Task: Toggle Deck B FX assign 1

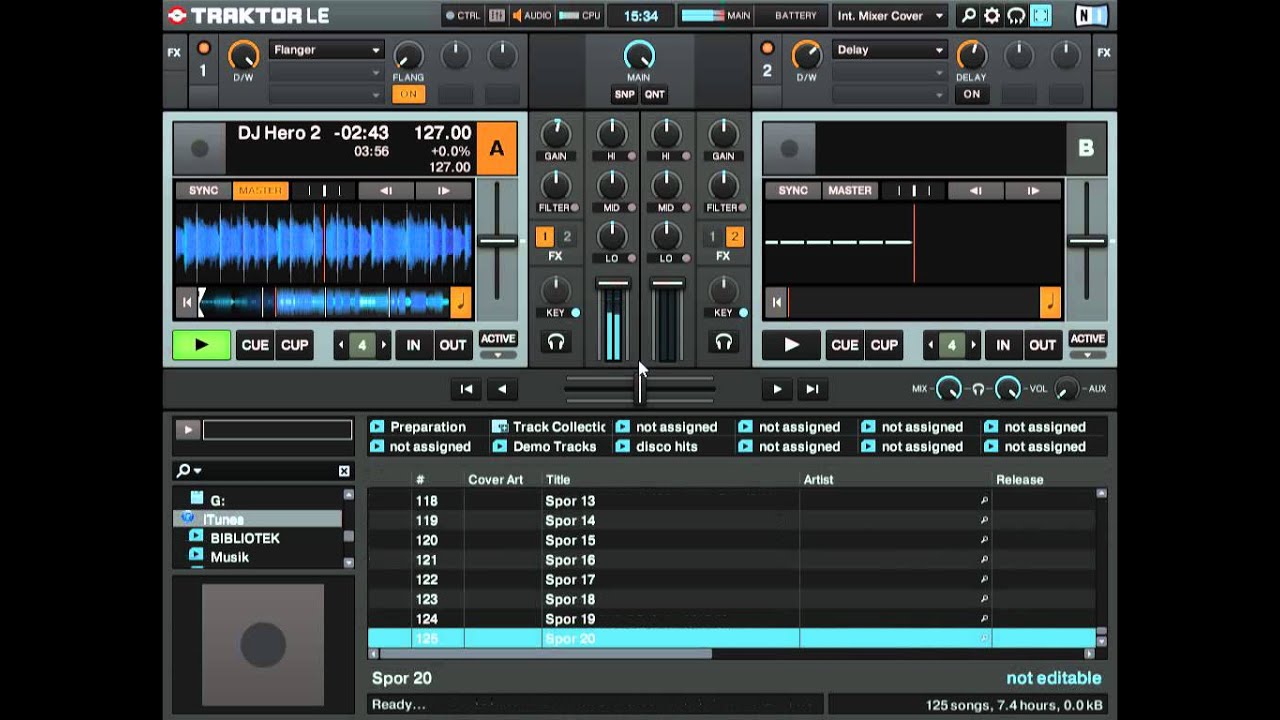Action: pyautogui.click(x=713, y=237)
